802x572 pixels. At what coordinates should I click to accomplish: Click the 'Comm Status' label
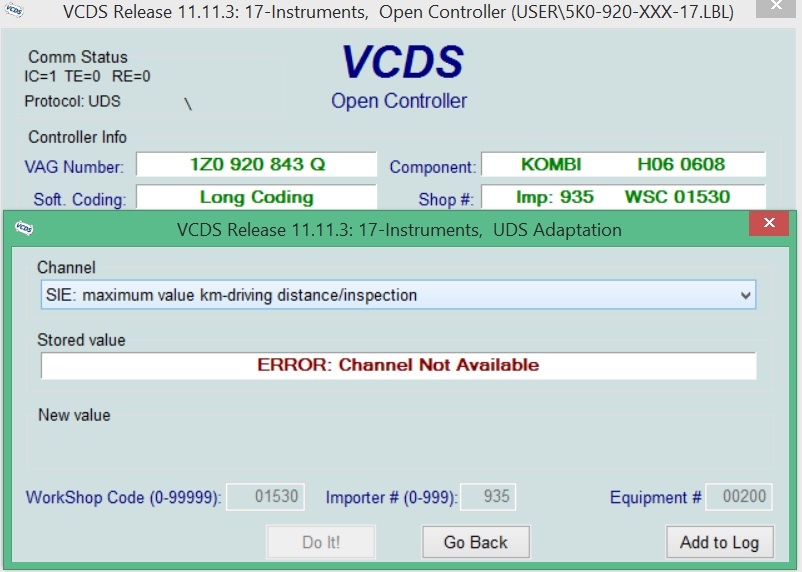(x=78, y=57)
